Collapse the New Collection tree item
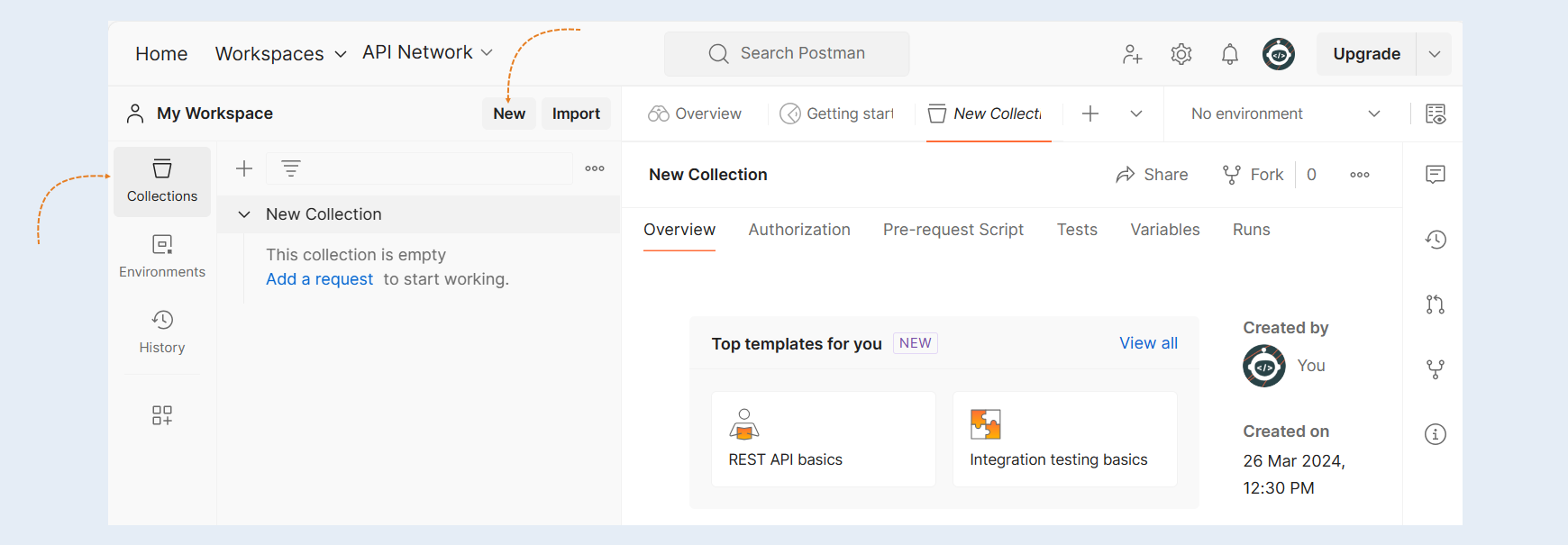1568x545 pixels. point(244,214)
